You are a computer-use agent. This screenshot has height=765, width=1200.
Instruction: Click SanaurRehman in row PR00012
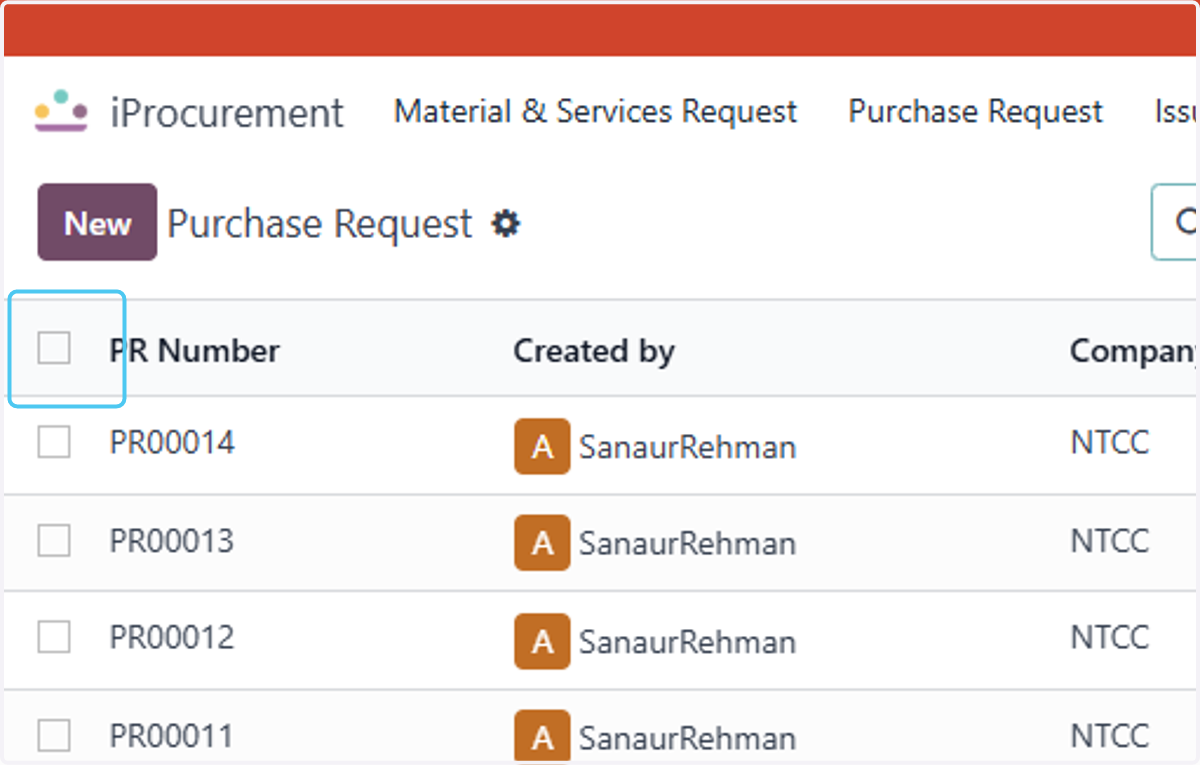point(688,641)
